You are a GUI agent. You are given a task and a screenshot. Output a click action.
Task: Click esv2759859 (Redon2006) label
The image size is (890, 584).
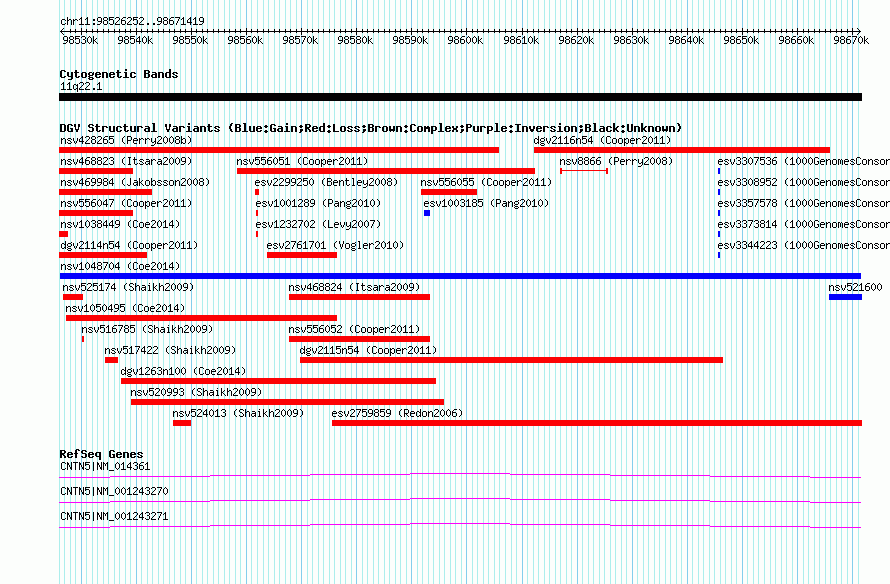pyautogui.click(x=397, y=413)
